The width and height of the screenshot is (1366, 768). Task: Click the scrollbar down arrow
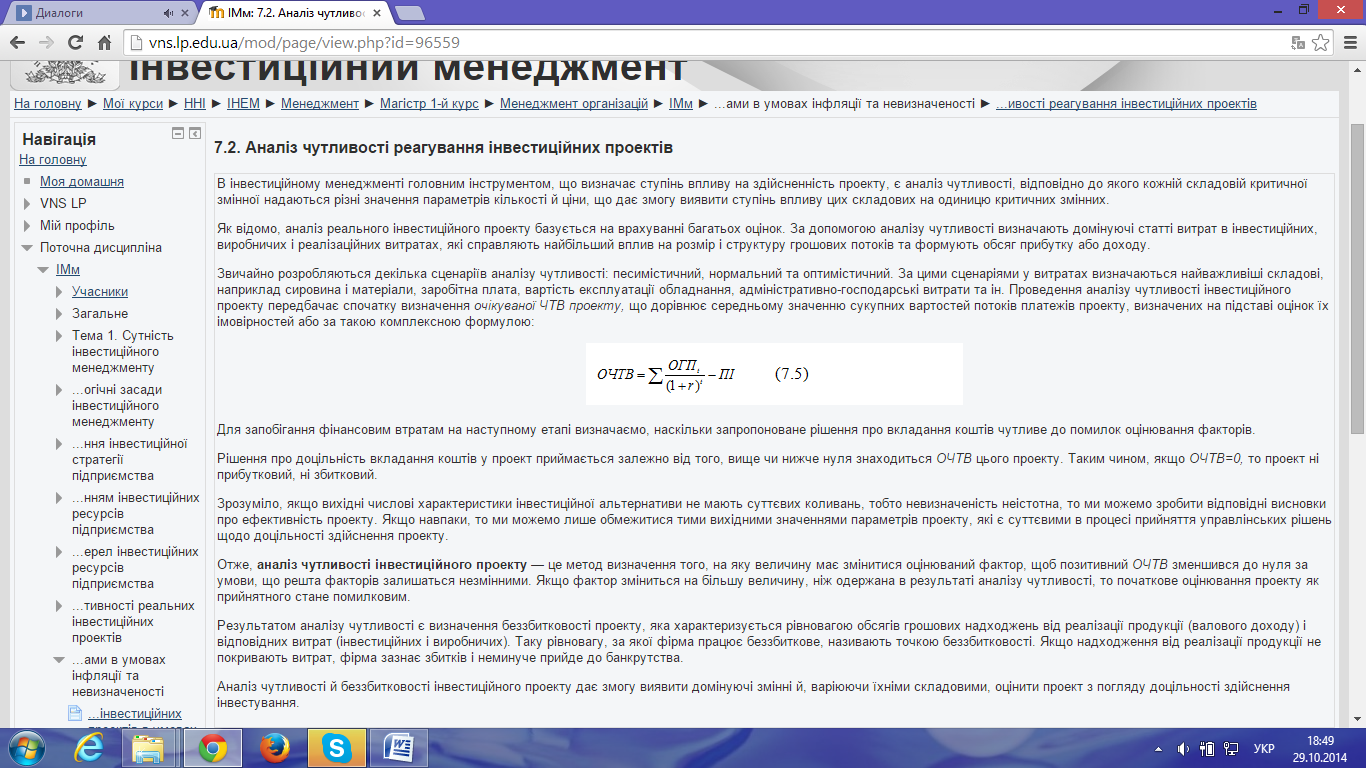click(x=1356, y=718)
